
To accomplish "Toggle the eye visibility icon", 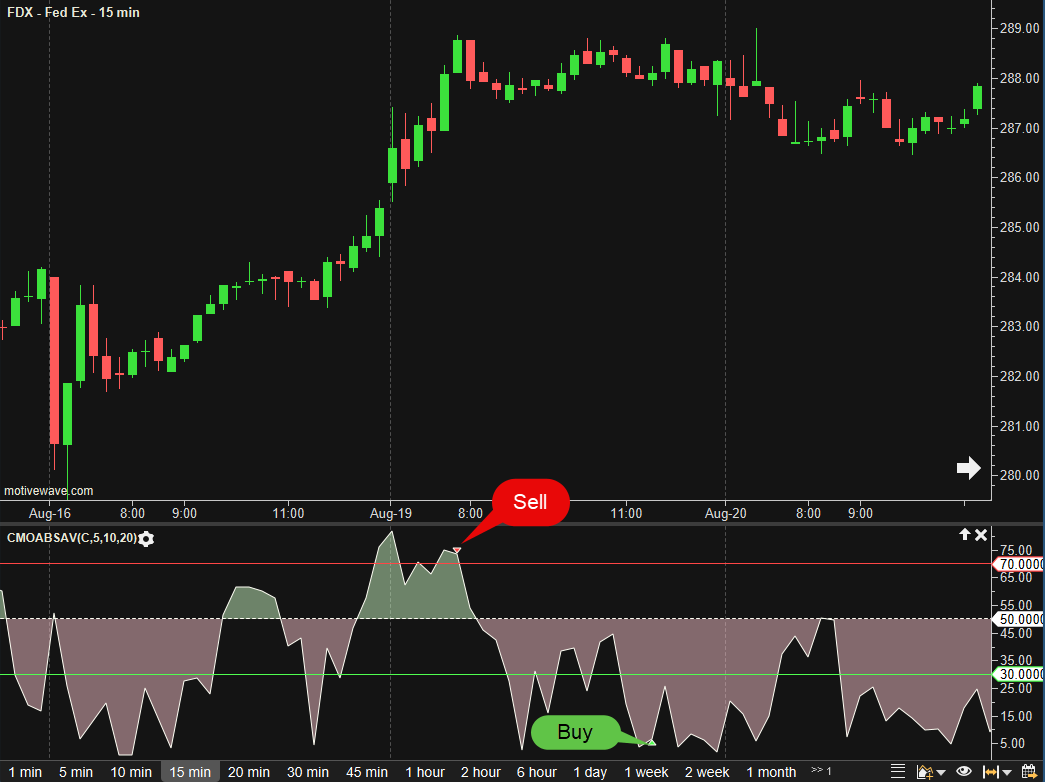I will click(964, 771).
